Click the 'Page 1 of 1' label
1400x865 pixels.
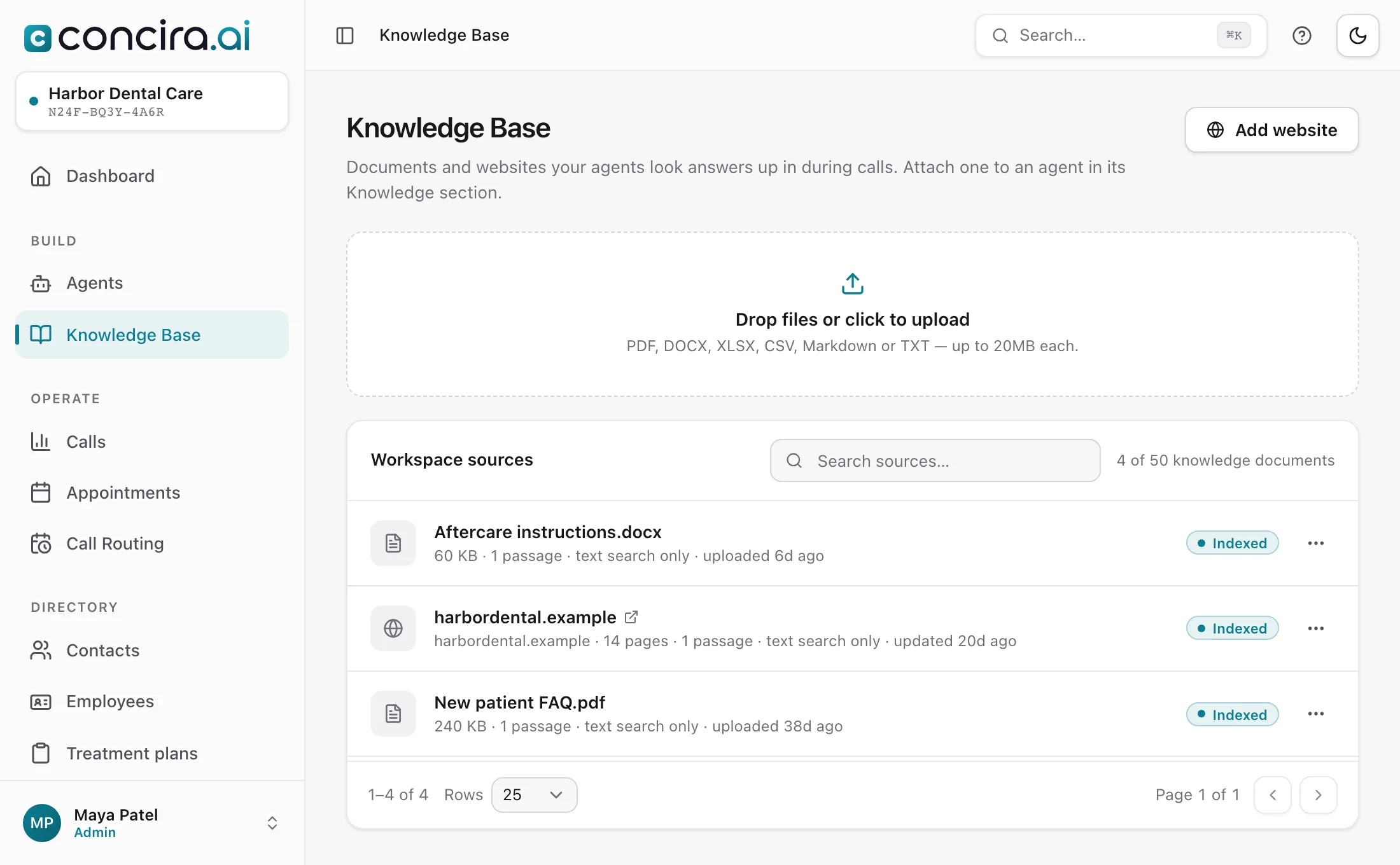pyautogui.click(x=1198, y=795)
